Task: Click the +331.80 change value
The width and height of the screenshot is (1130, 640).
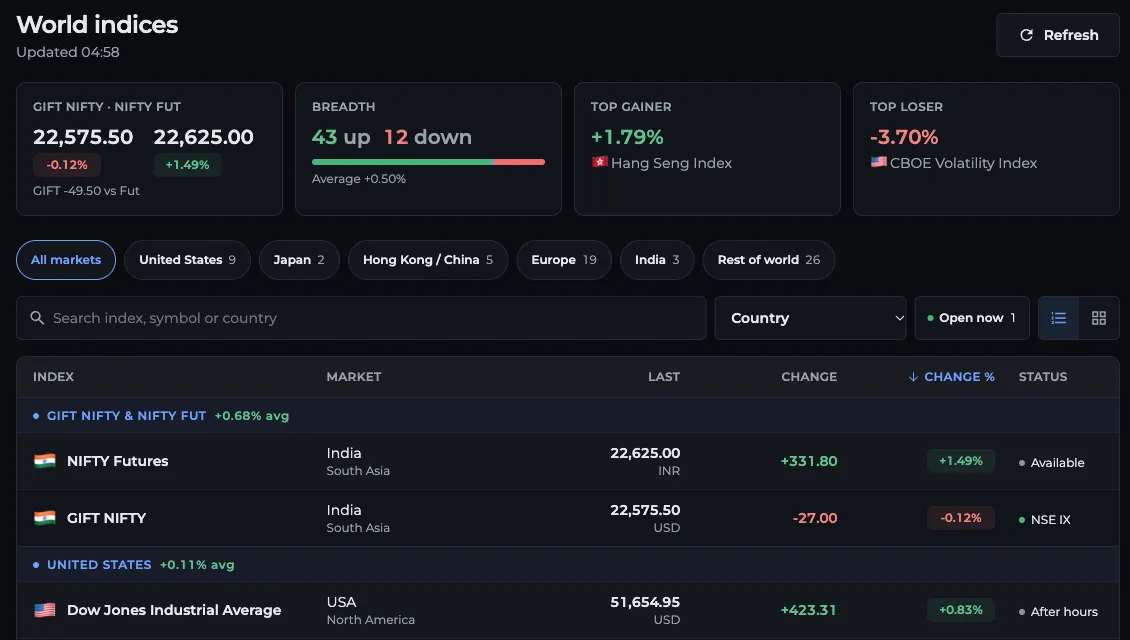Action: point(809,461)
